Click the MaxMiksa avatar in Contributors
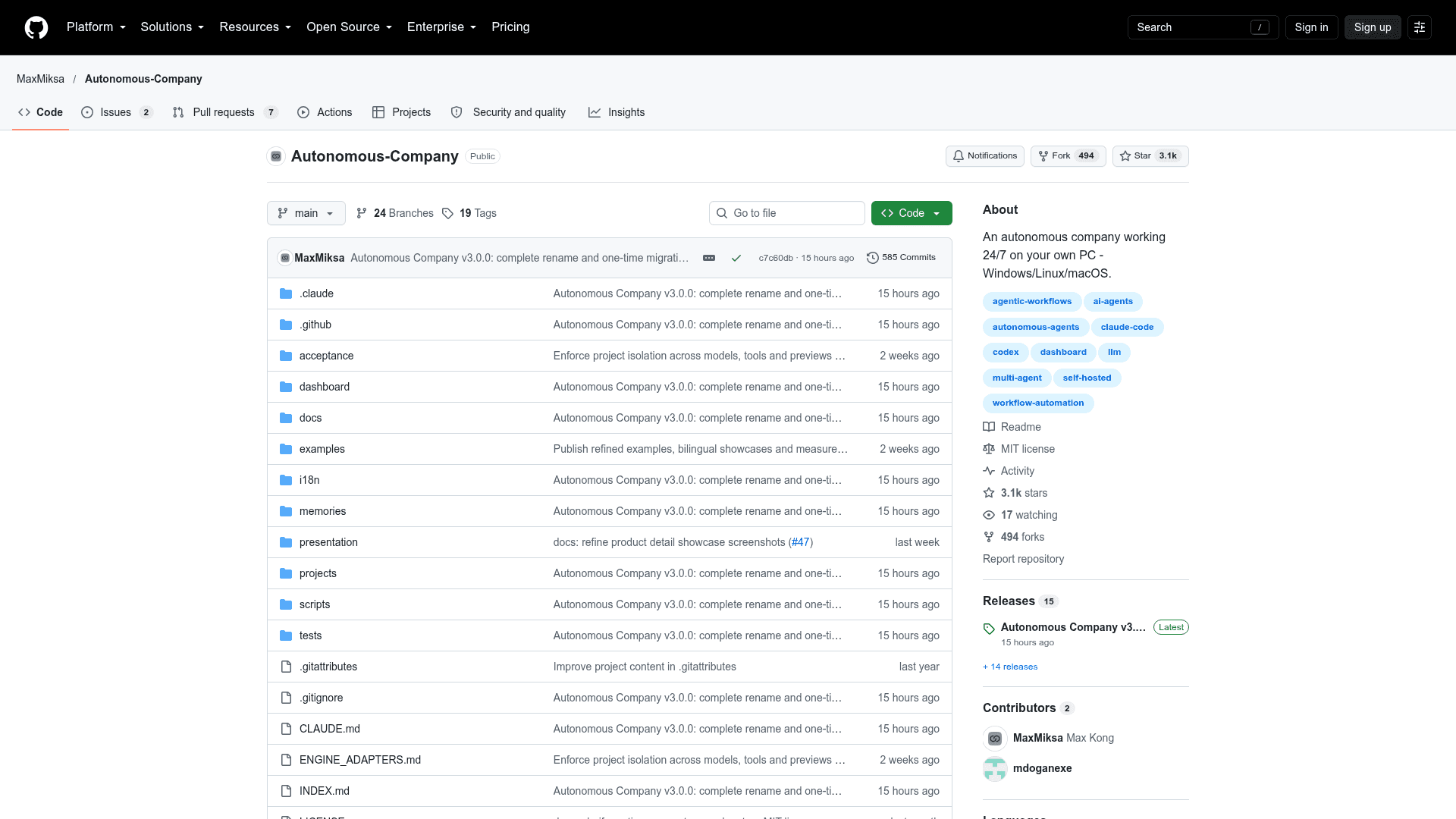Screen dimensions: 1456x819 995,738
